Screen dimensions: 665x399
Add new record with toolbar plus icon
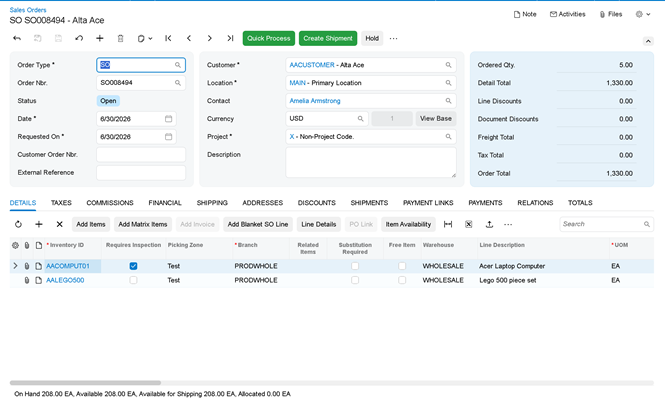(100, 38)
